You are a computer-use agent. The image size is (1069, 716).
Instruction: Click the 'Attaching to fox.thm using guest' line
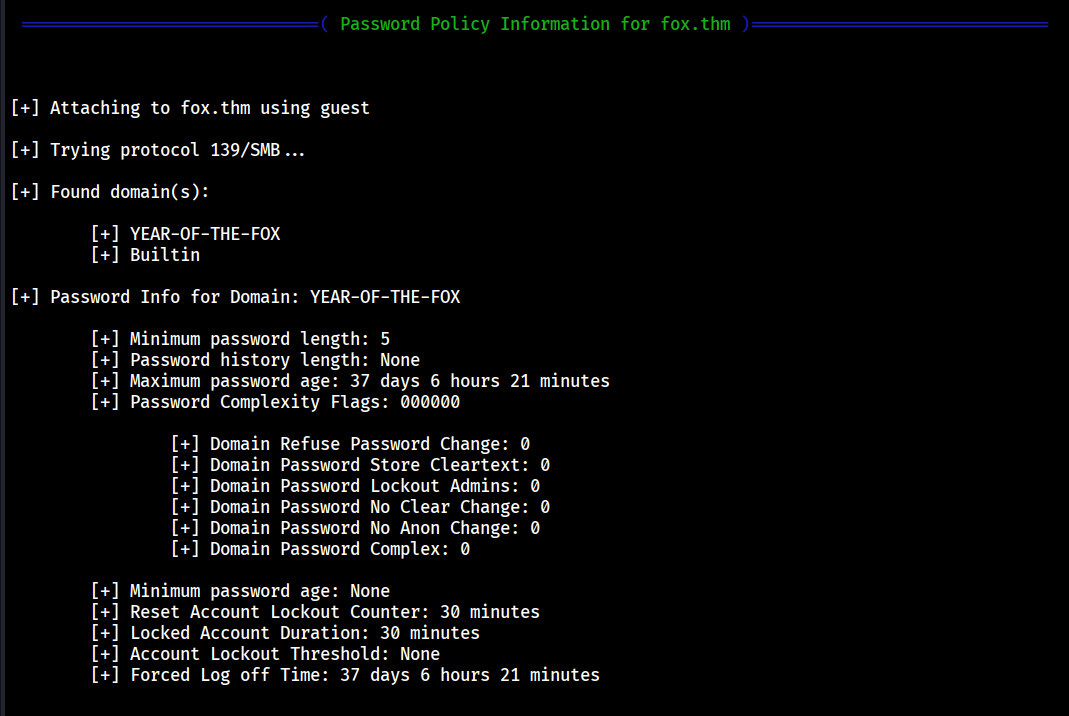pos(190,108)
